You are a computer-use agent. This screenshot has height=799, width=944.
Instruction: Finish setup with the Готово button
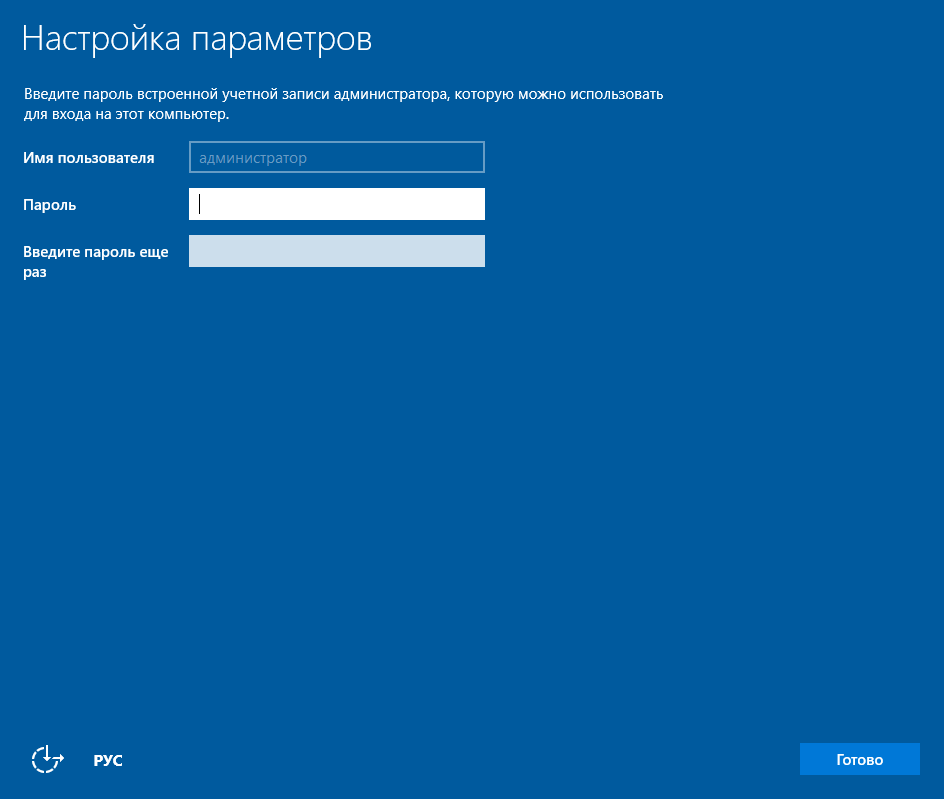click(x=859, y=759)
